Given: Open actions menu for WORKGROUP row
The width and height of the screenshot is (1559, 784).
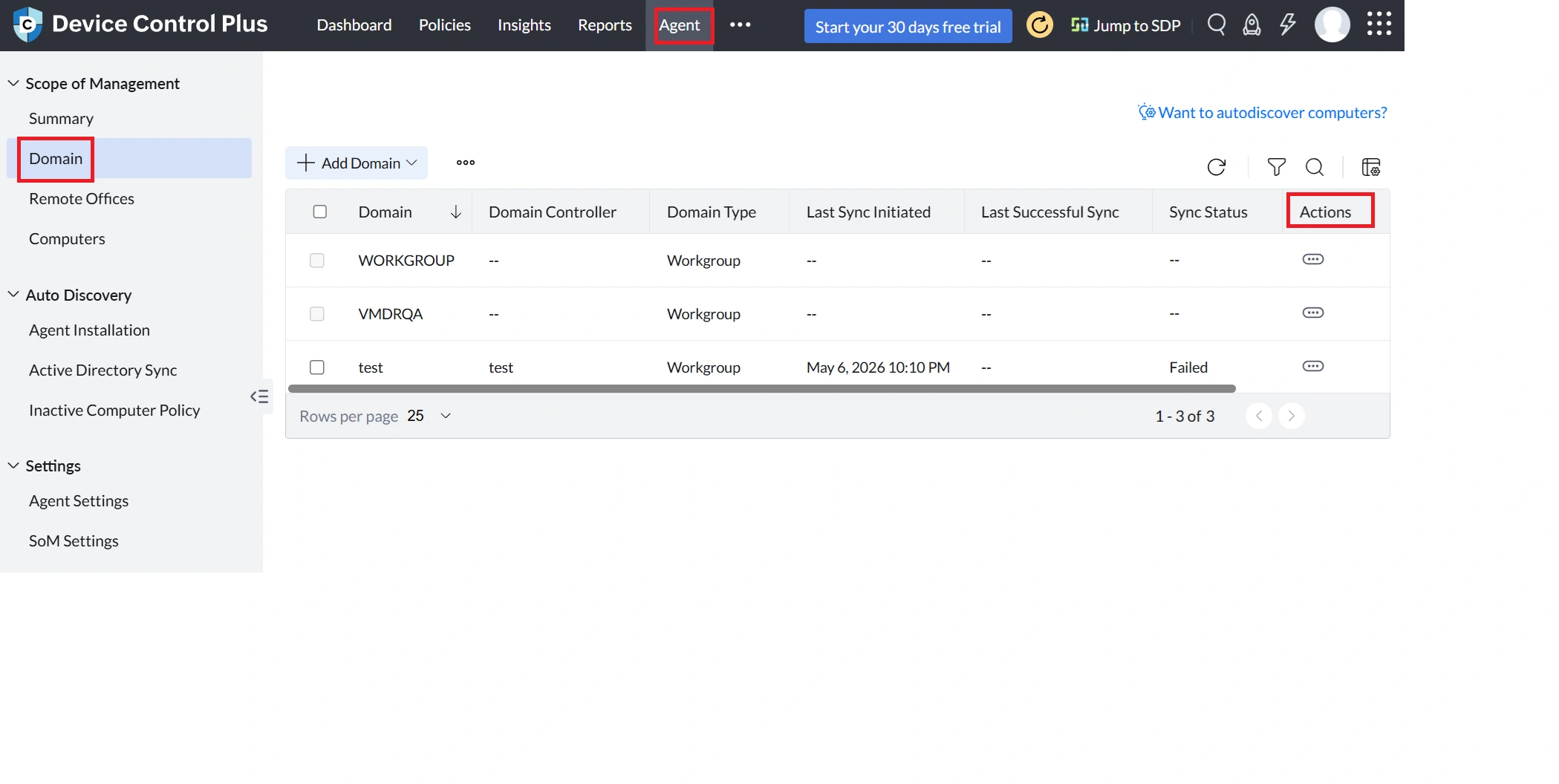Looking at the screenshot, I should tap(1313, 259).
